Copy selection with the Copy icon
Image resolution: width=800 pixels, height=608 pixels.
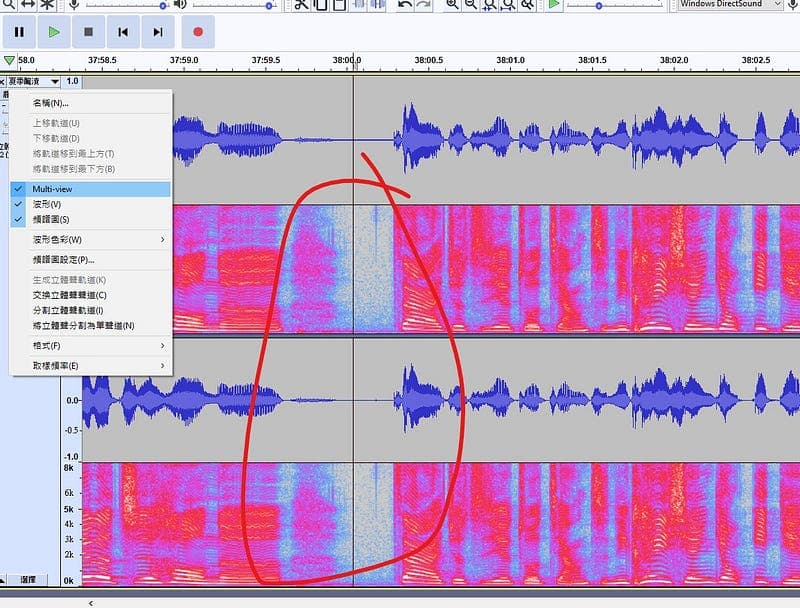(320, 5)
